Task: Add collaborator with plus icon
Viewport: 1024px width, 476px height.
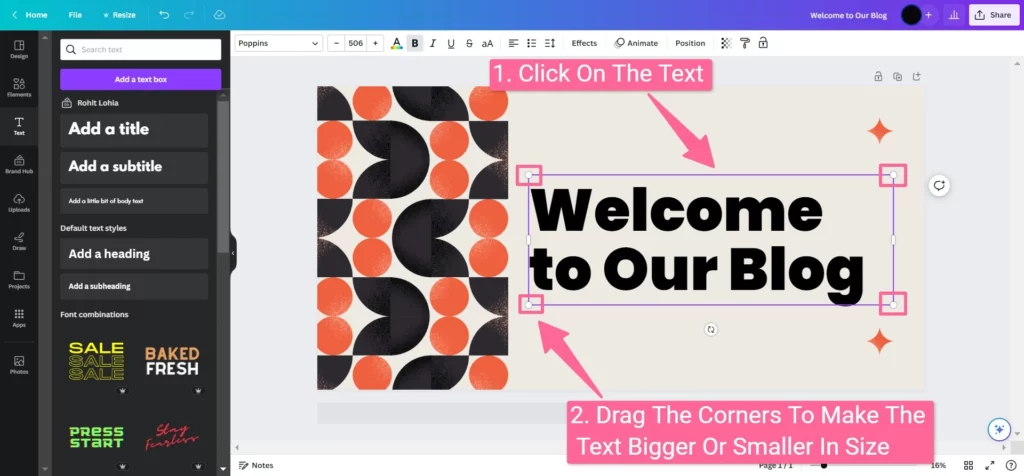Action: coord(929,14)
